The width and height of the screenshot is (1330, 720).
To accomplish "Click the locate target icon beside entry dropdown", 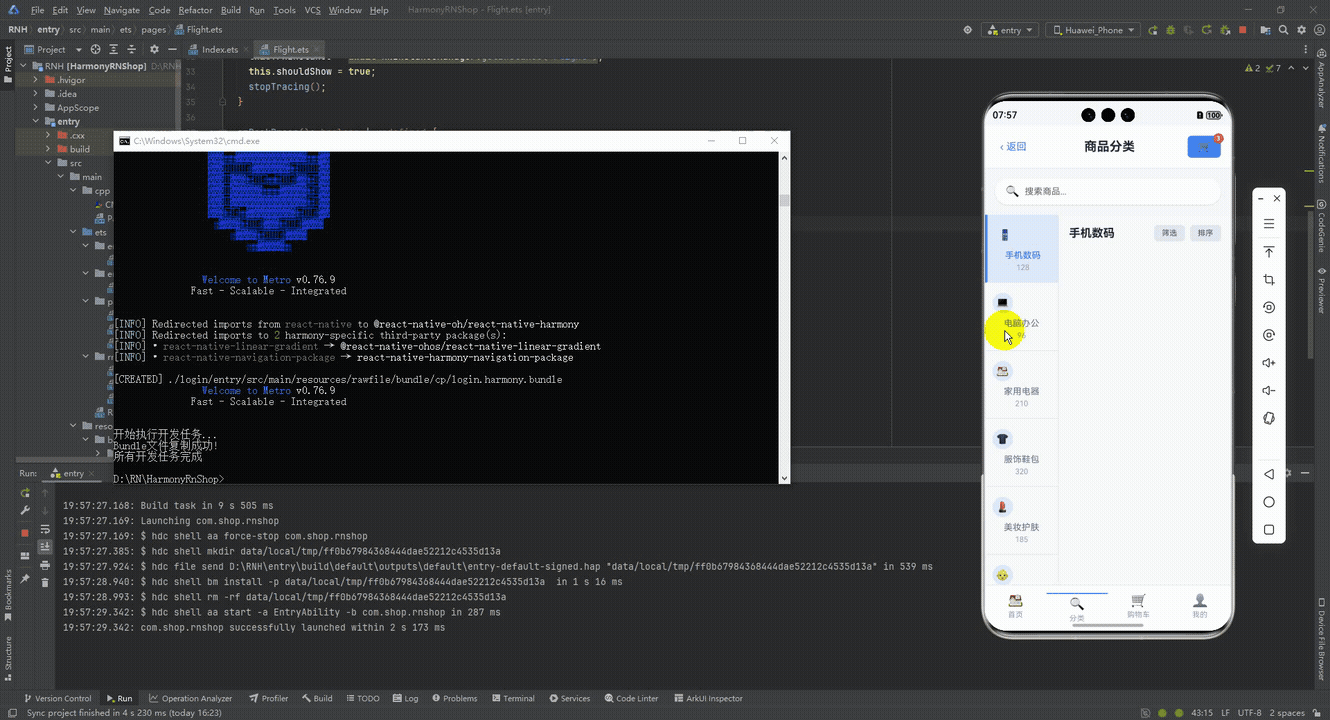I will 967,30.
